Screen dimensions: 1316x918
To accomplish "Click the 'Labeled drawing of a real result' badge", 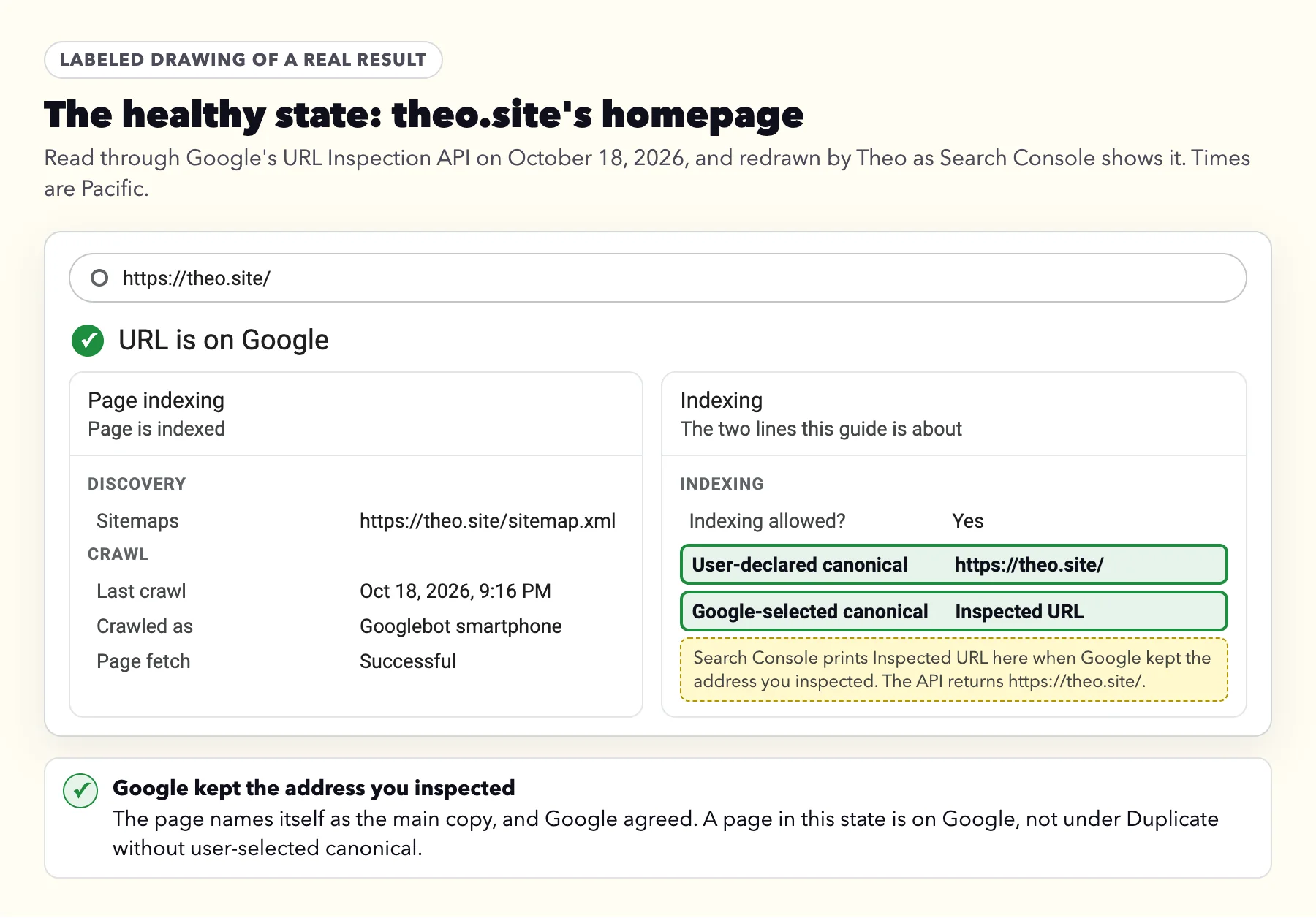I will [x=243, y=60].
